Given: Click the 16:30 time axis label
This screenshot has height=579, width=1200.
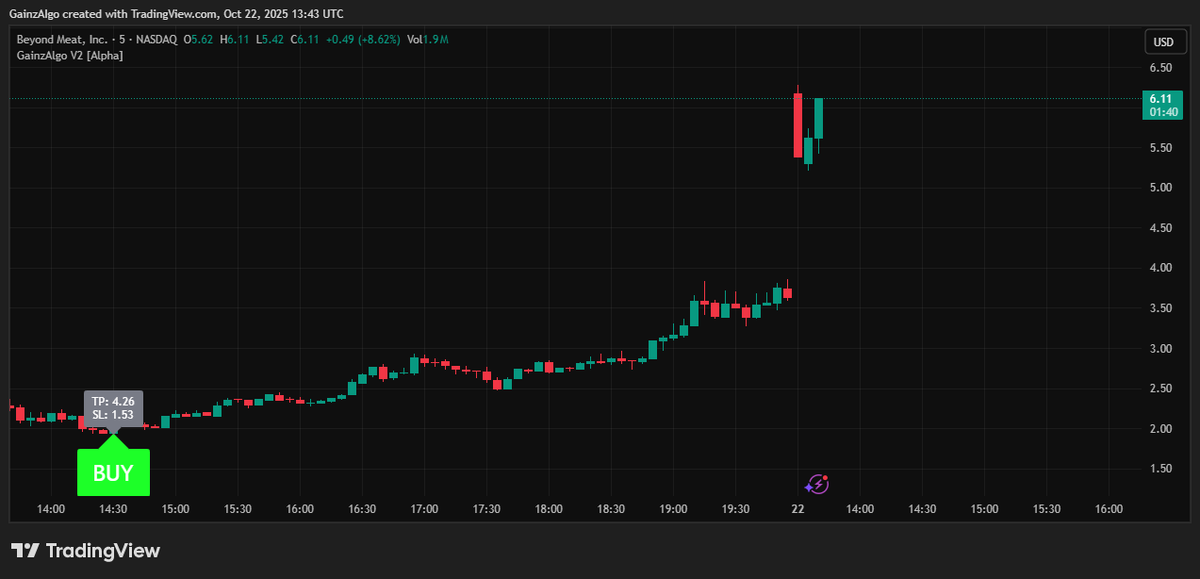Looking at the screenshot, I should tap(362, 509).
